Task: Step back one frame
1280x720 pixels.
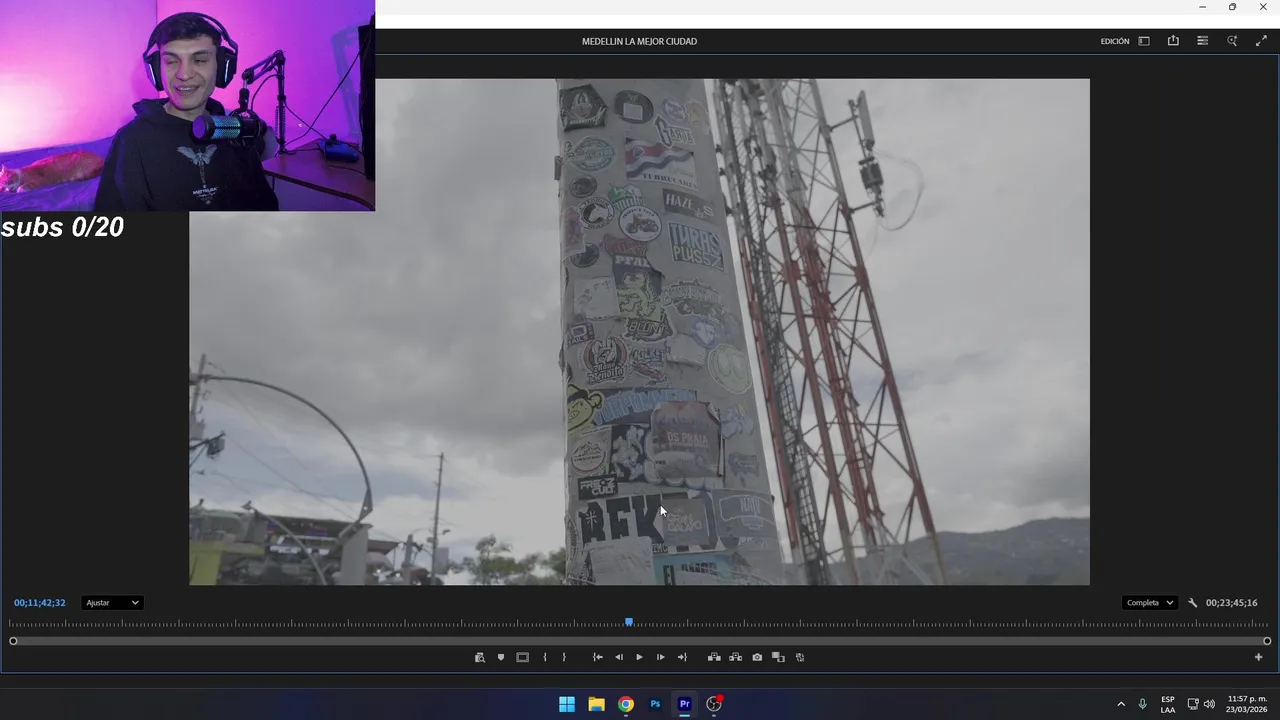Action: (618, 657)
